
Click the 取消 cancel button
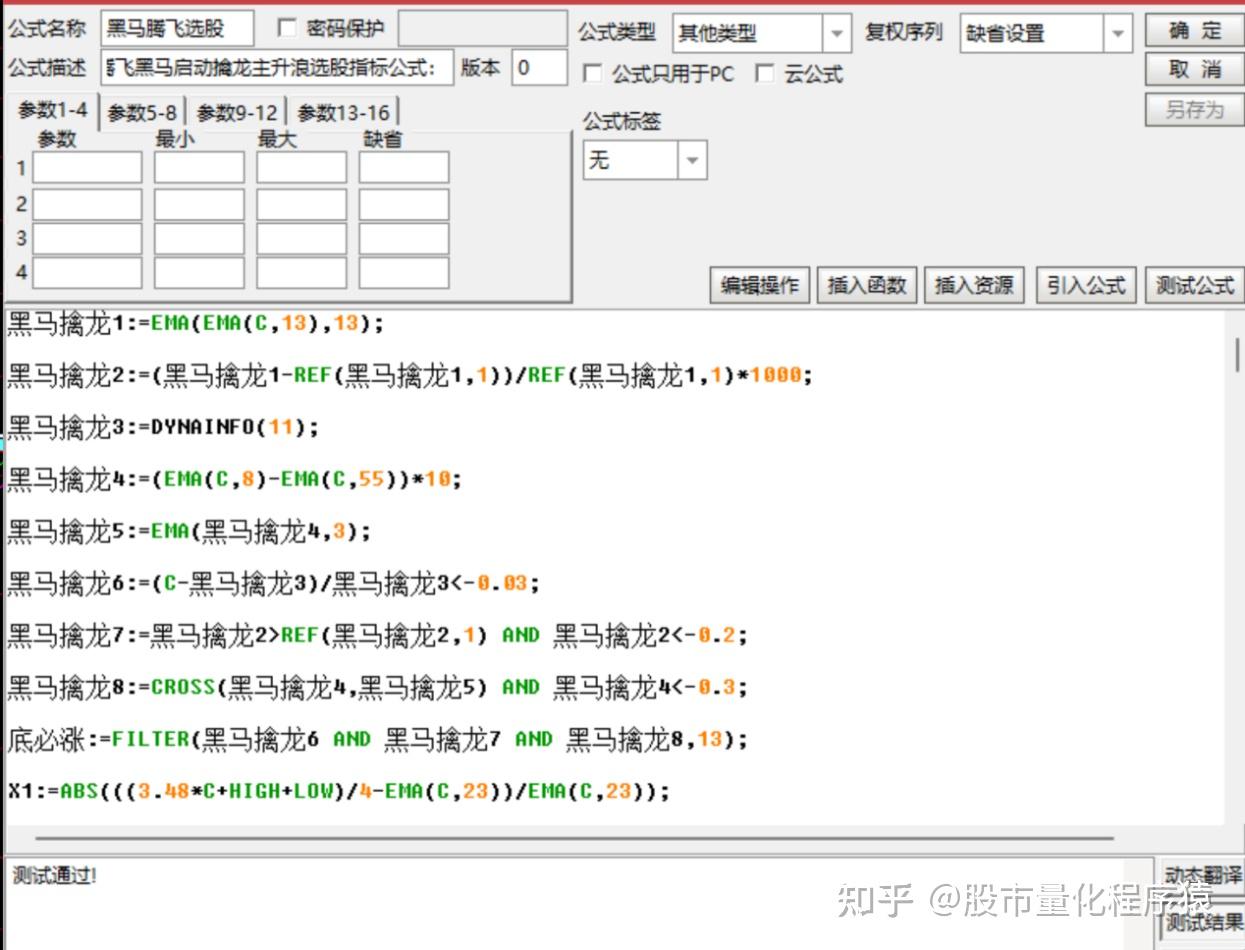click(x=1193, y=69)
